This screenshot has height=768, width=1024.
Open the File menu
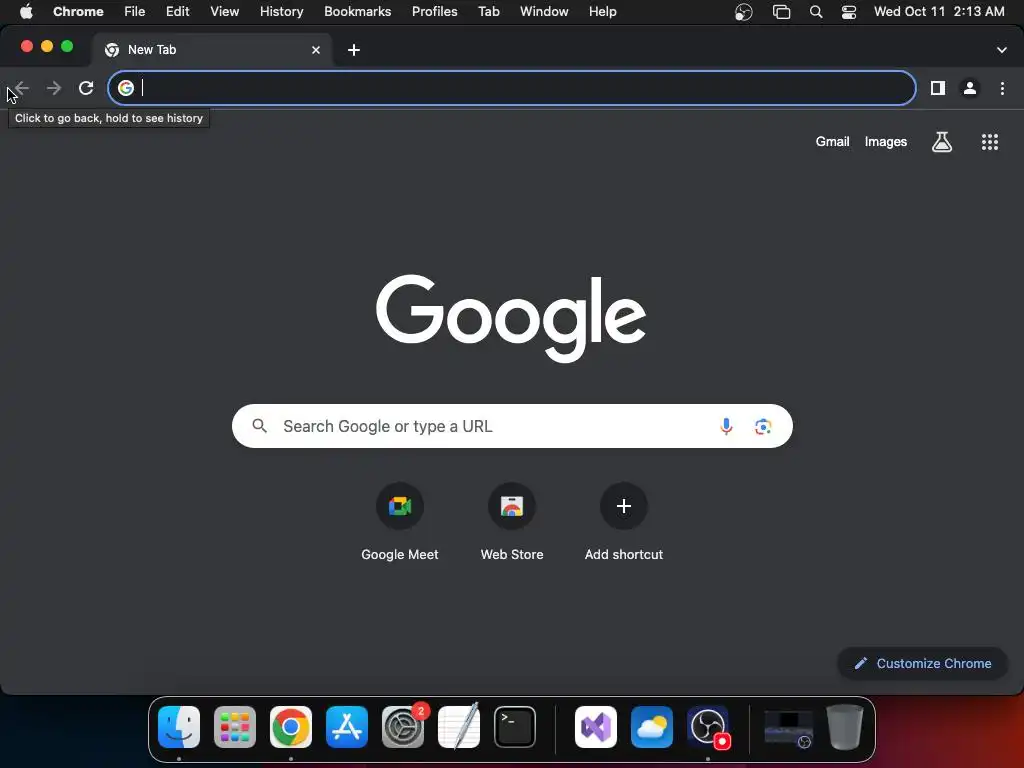pyautogui.click(x=135, y=11)
